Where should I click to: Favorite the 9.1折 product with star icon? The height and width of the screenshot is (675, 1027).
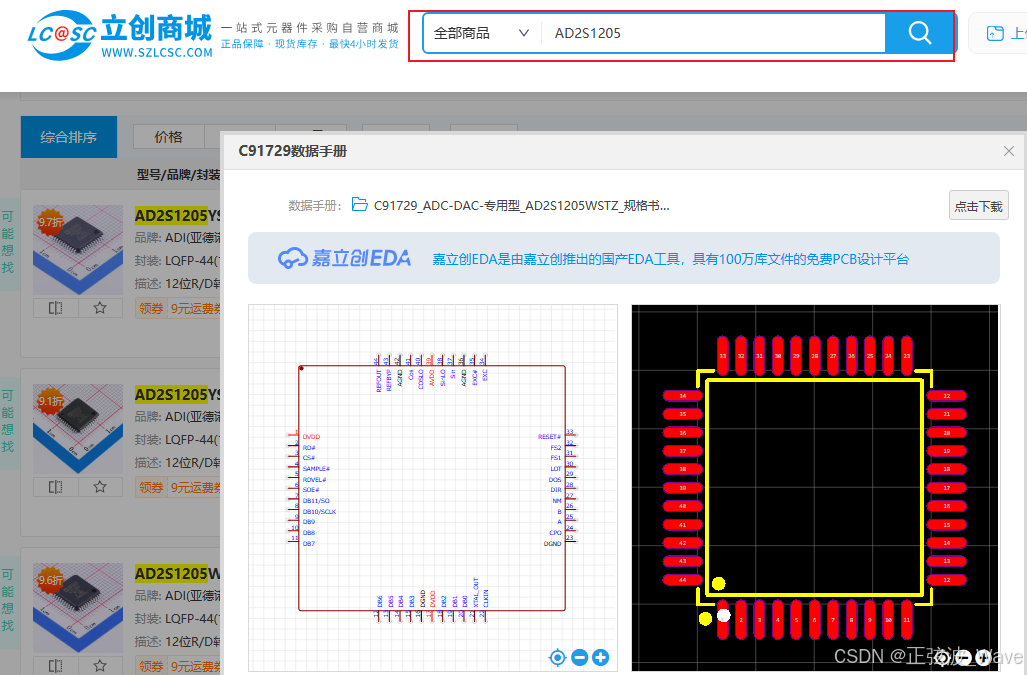(100, 486)
